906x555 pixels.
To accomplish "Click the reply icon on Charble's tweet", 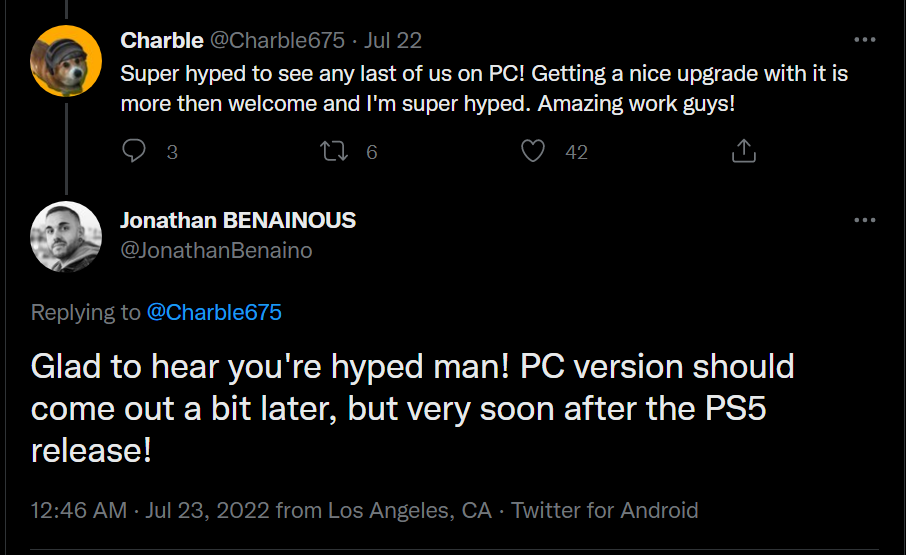I will (133, 151).
